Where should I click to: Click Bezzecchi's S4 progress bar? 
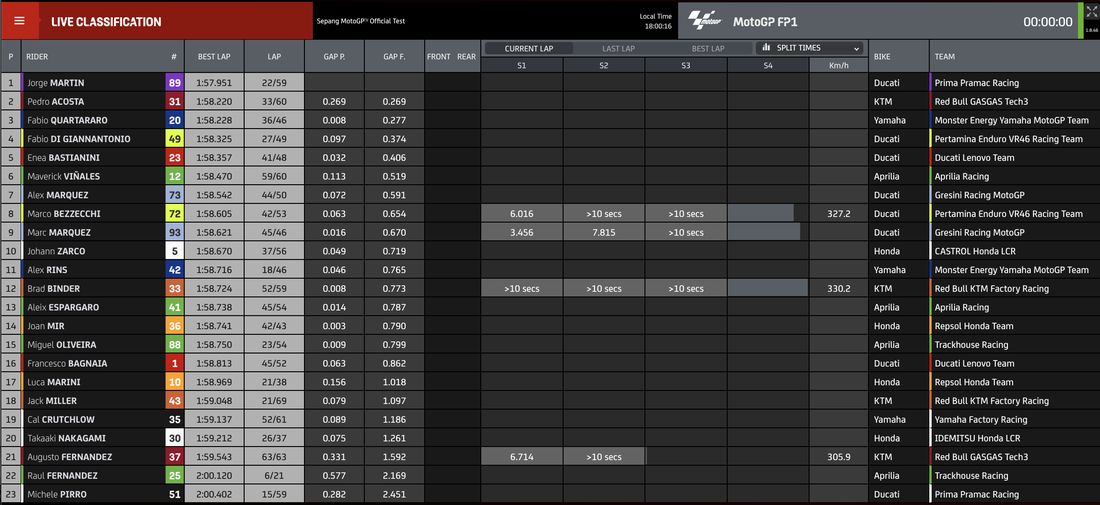(x=761, y=213)
